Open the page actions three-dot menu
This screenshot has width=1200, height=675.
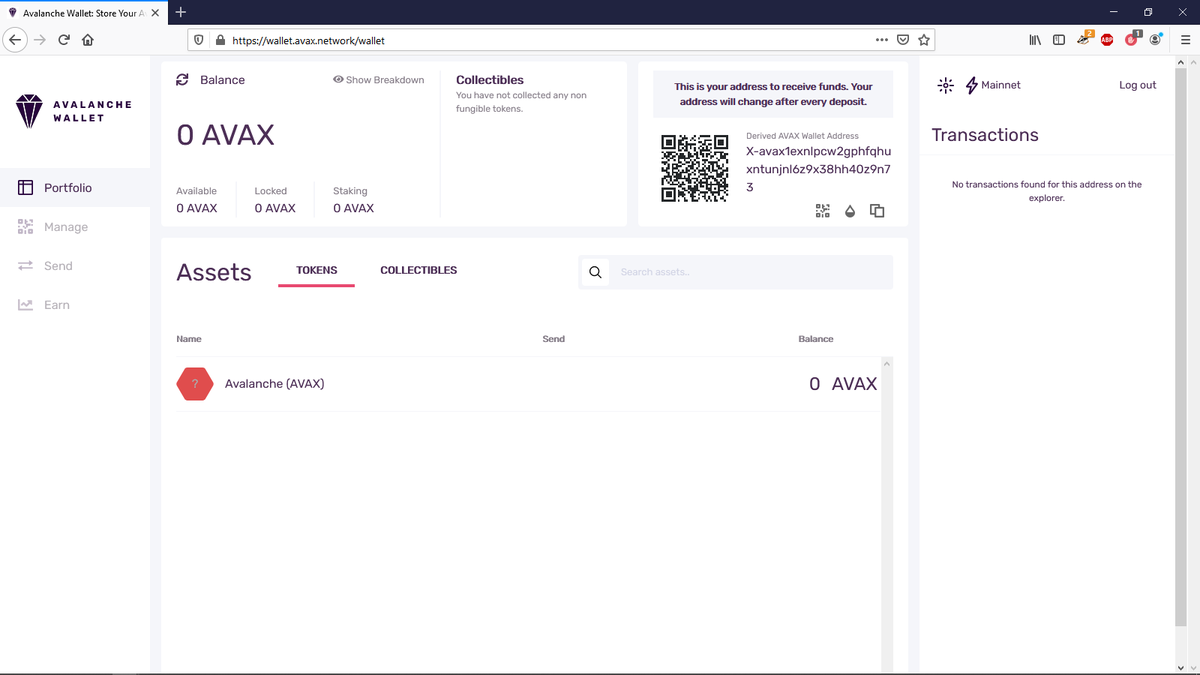click(881, 41)
